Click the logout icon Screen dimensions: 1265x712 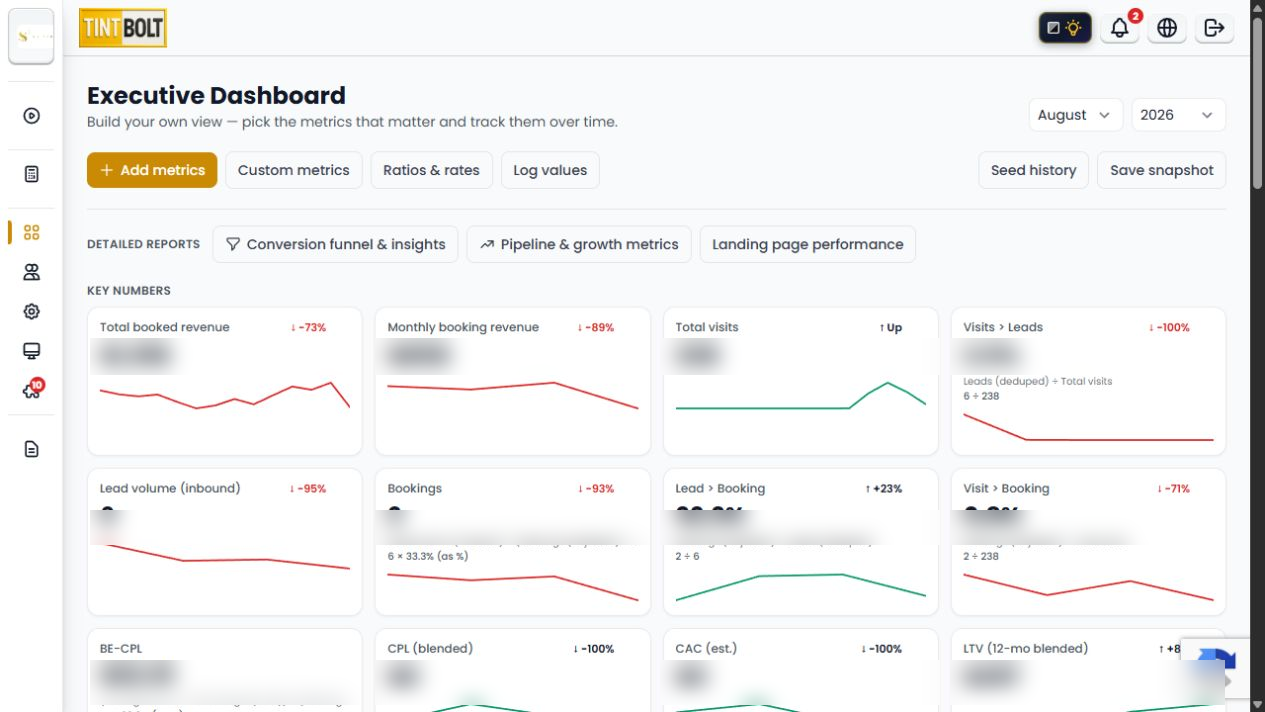click(x=1214, y=28)
